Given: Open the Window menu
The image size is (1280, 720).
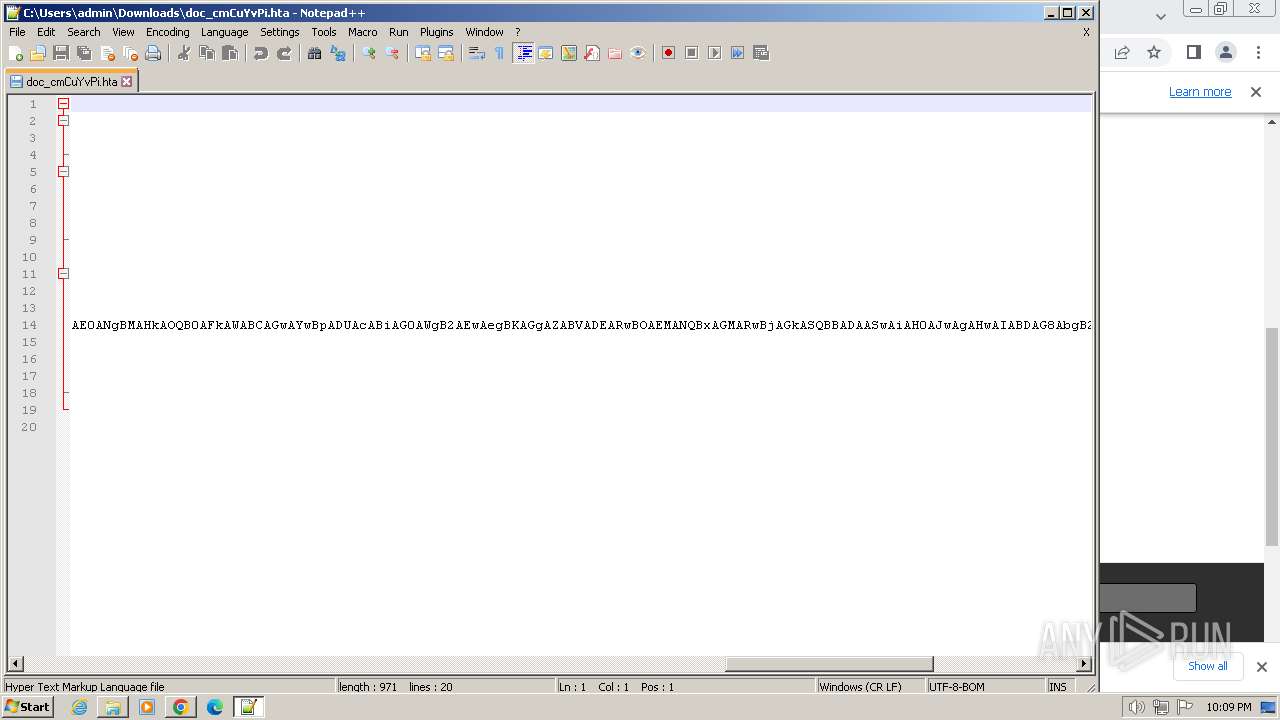Looking at the screenshot, I should click(484, 32).
